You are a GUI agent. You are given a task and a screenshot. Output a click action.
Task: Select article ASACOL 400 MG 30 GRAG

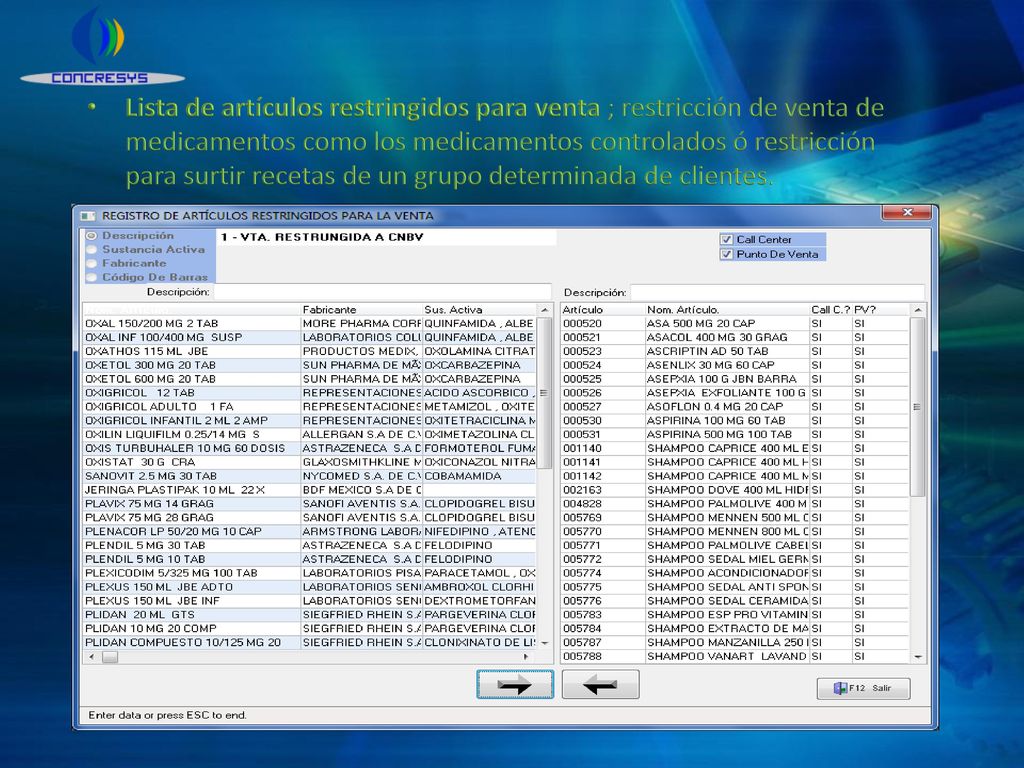point(735,338)
